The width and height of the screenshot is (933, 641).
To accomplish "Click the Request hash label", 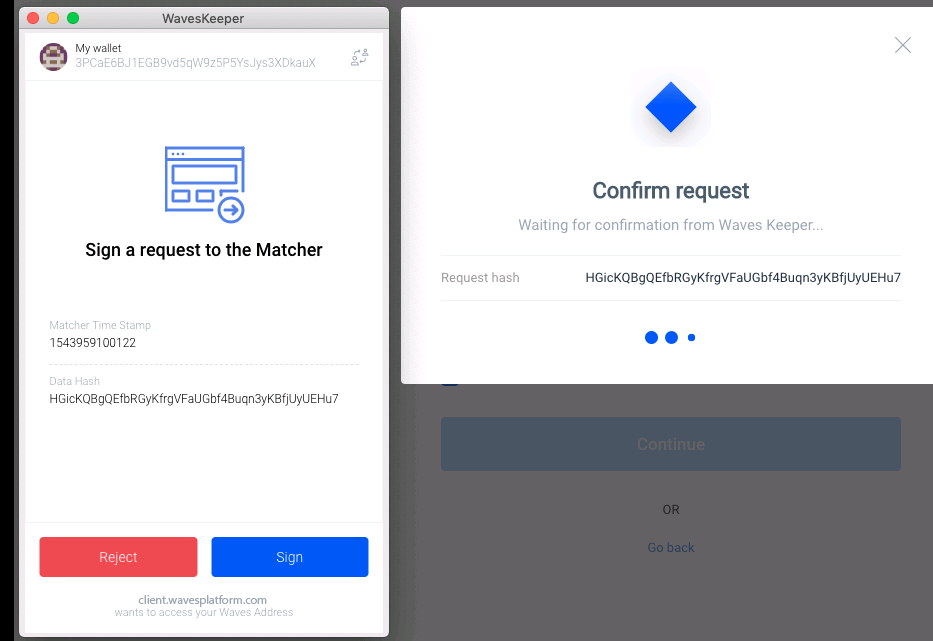I will [x=480, y=278].
